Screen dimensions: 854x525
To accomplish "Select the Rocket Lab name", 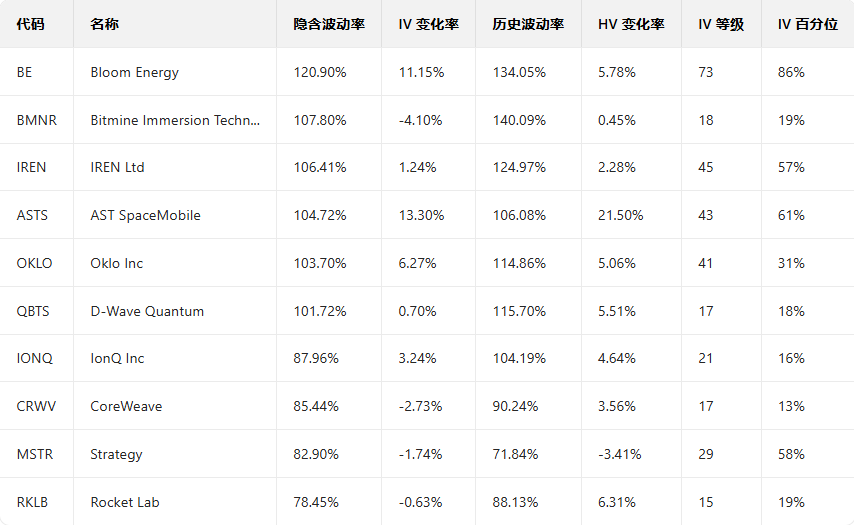I will point(124,502).
